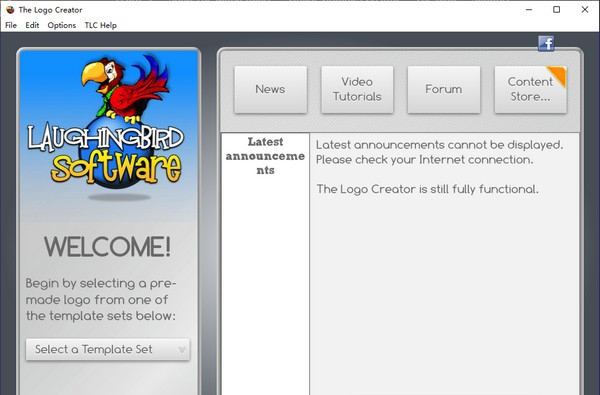Click 'The Logo Creator is still fully functional' text
Image resolution: width=600 pixels, height=395 pixels.
point(427,189)
